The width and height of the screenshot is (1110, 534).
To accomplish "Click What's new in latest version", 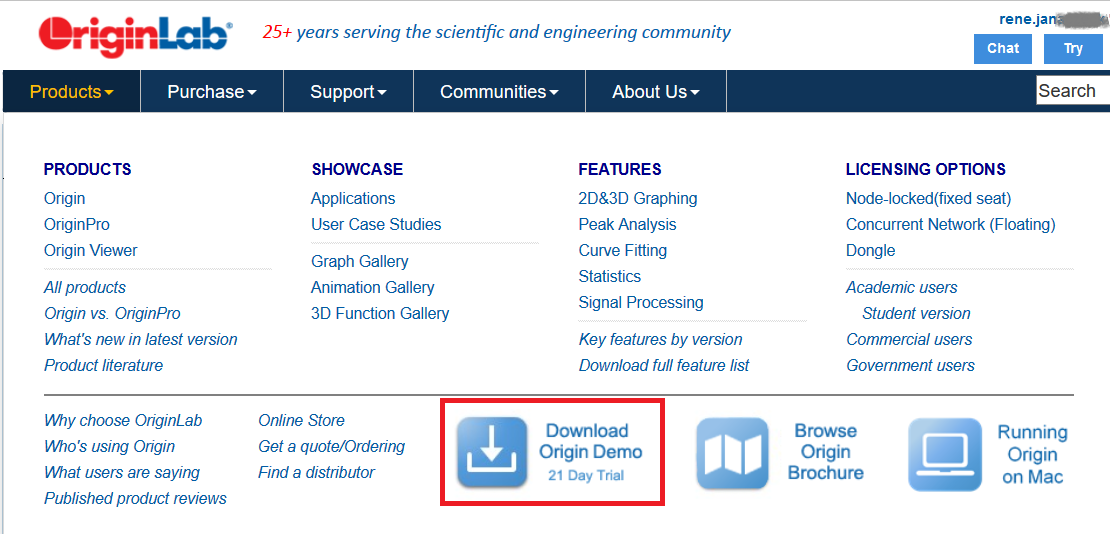I will point(141,339).
